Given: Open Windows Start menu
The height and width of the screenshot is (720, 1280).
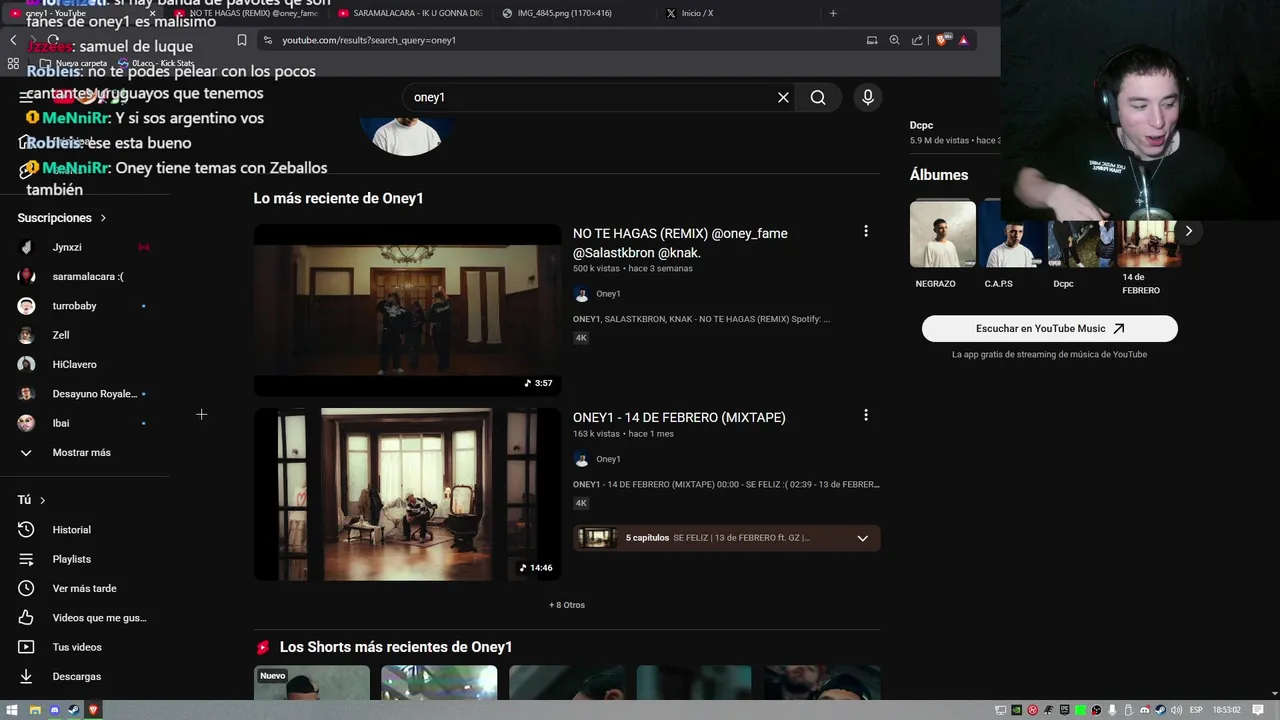Looking at the screenshot, I should [x=12, y=710].
